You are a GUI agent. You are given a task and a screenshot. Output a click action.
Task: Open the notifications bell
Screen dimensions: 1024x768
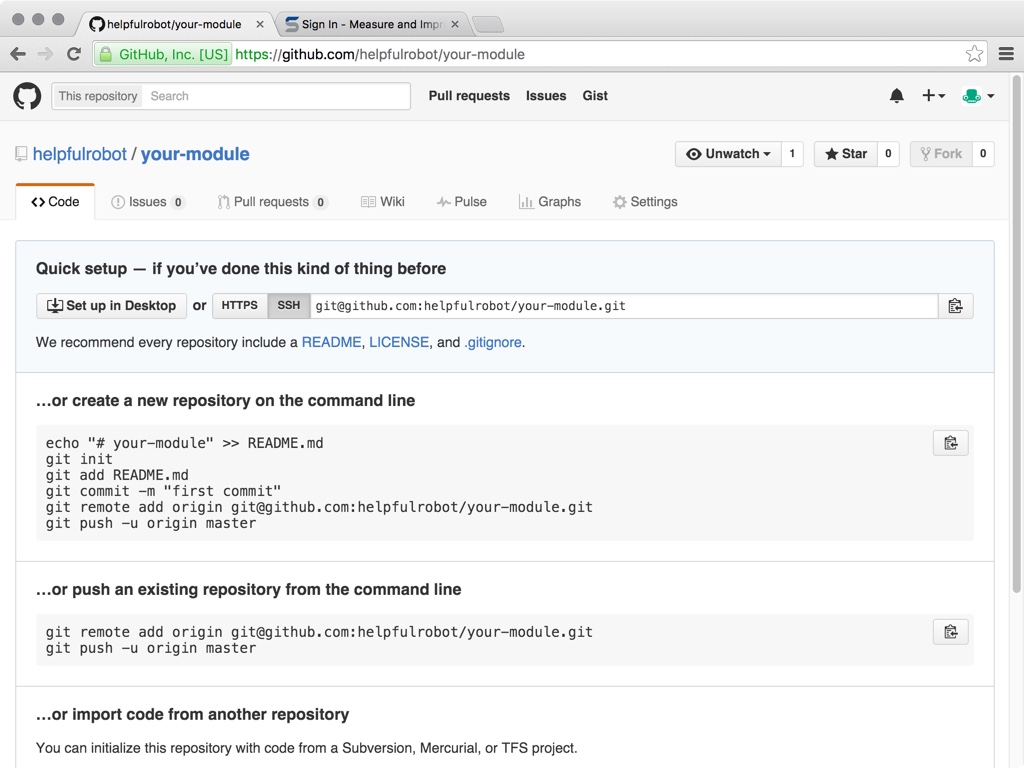(897, 96)
